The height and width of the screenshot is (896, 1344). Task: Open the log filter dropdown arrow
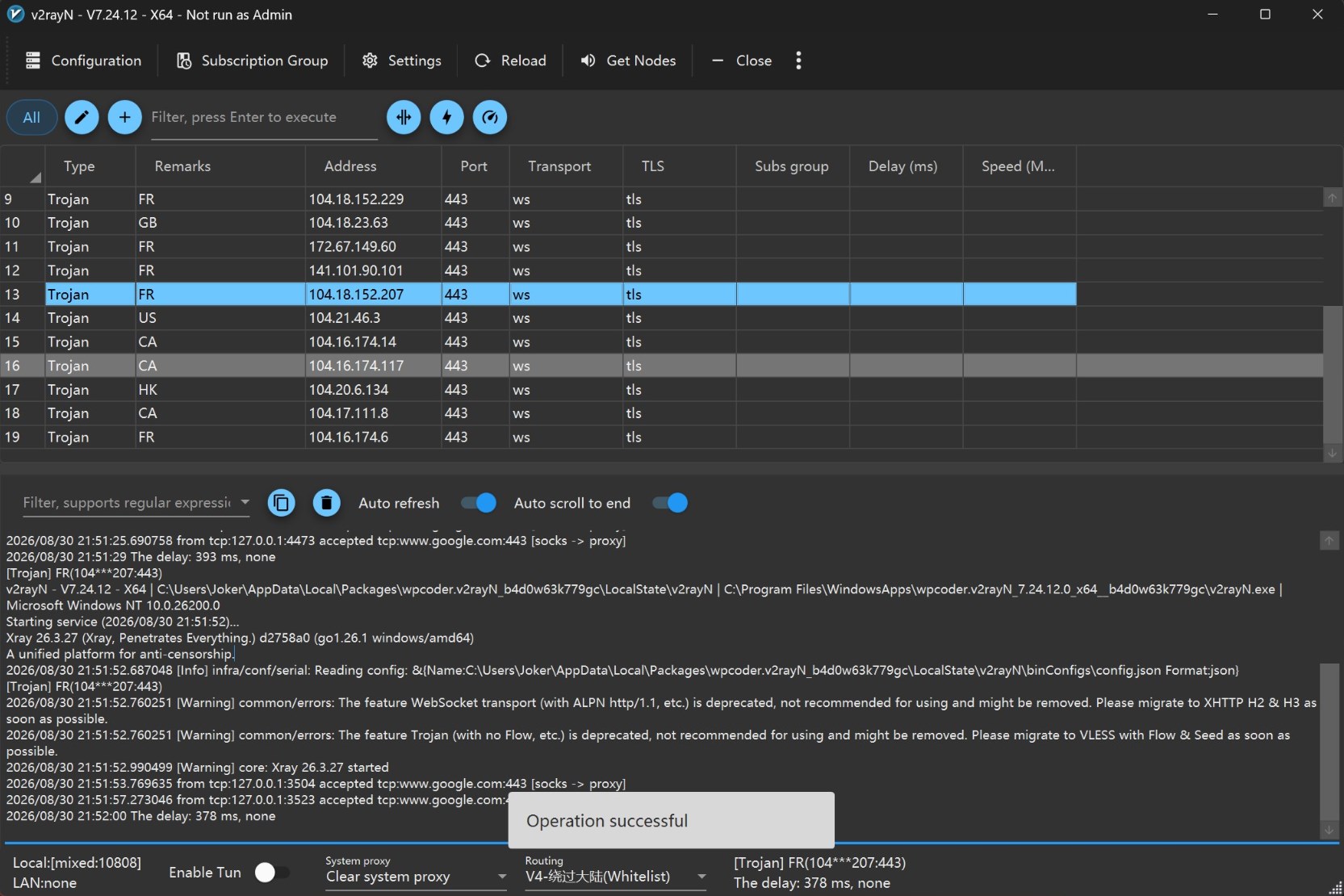coord(245,502)
